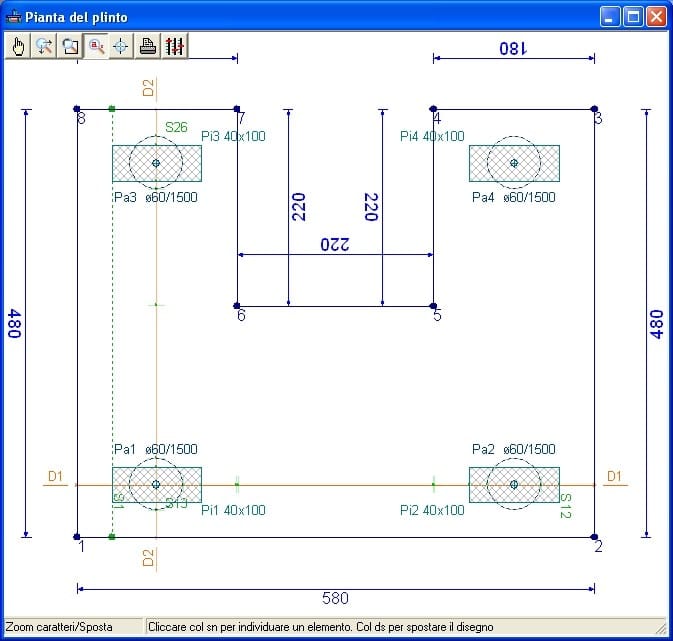Image resolution: width=673 pixels, height=641 pixels.
Task: Pick pile Pa2 at bottom right
Action: tap(514, 485)
